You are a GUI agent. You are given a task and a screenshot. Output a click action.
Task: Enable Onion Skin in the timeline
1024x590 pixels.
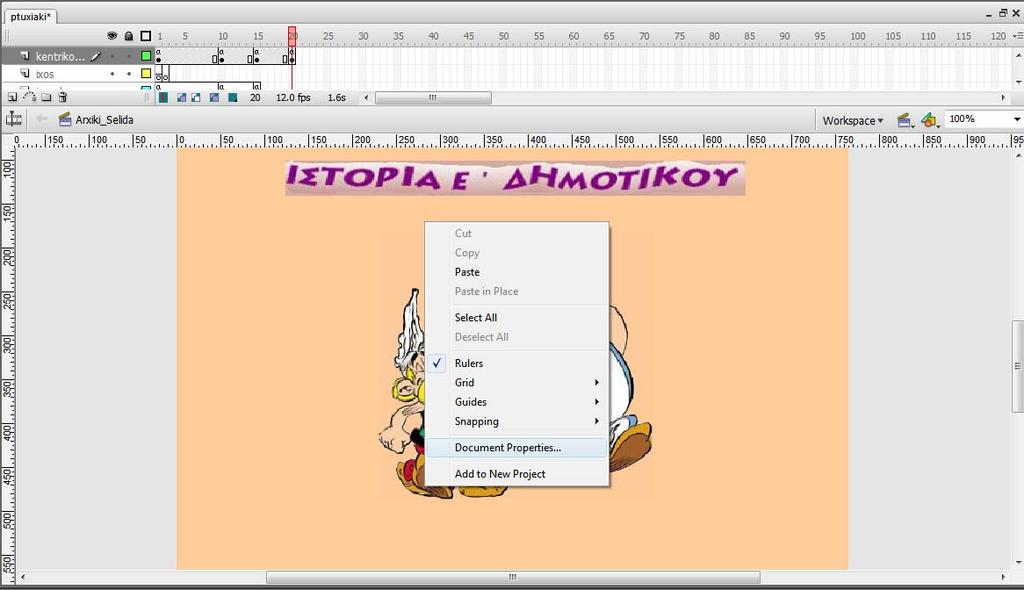point(182,97)
